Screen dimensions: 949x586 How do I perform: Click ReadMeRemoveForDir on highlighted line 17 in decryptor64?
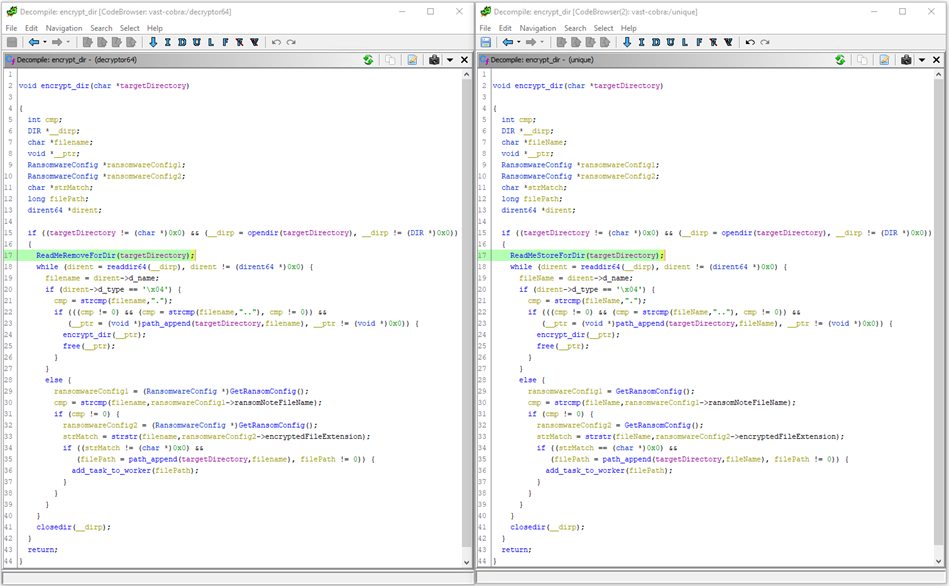pos(76,255)
